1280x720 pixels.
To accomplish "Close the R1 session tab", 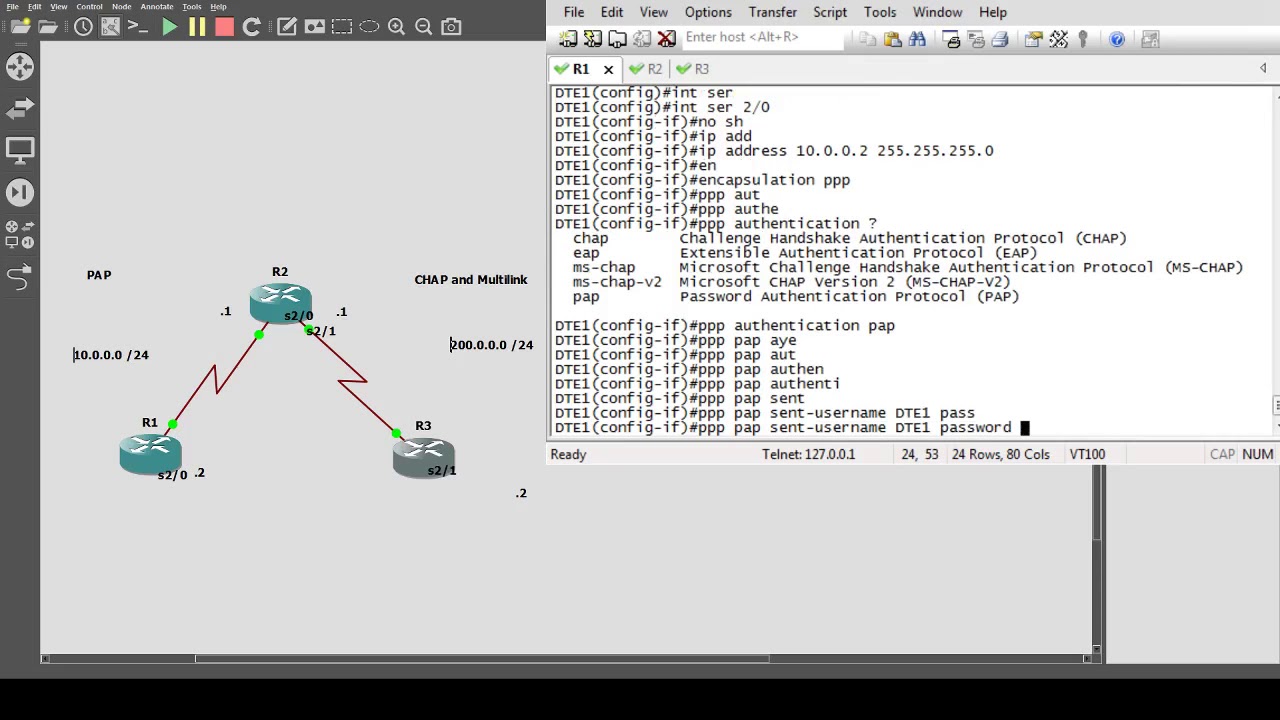I will (x=608, y=69).
